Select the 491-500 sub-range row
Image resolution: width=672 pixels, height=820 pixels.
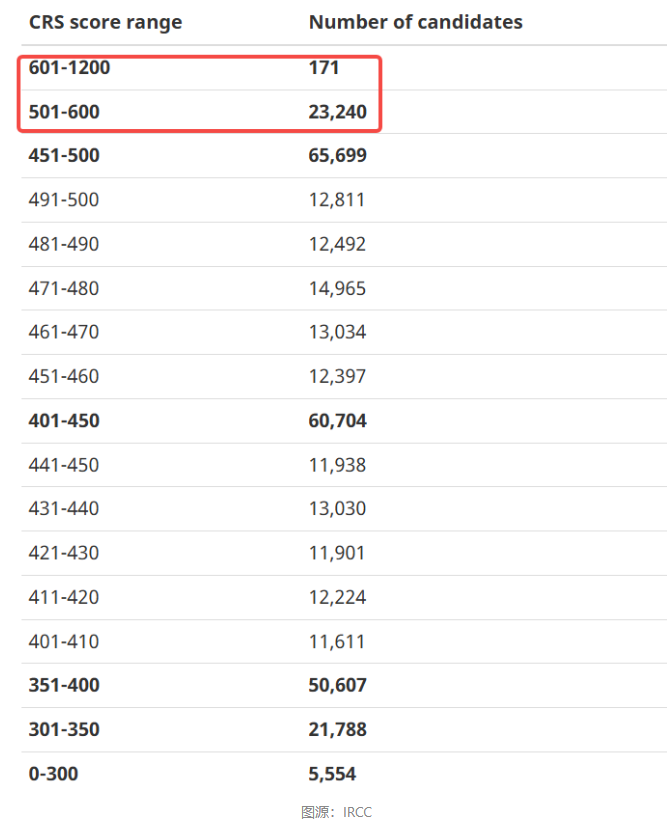tap(344, 200)
